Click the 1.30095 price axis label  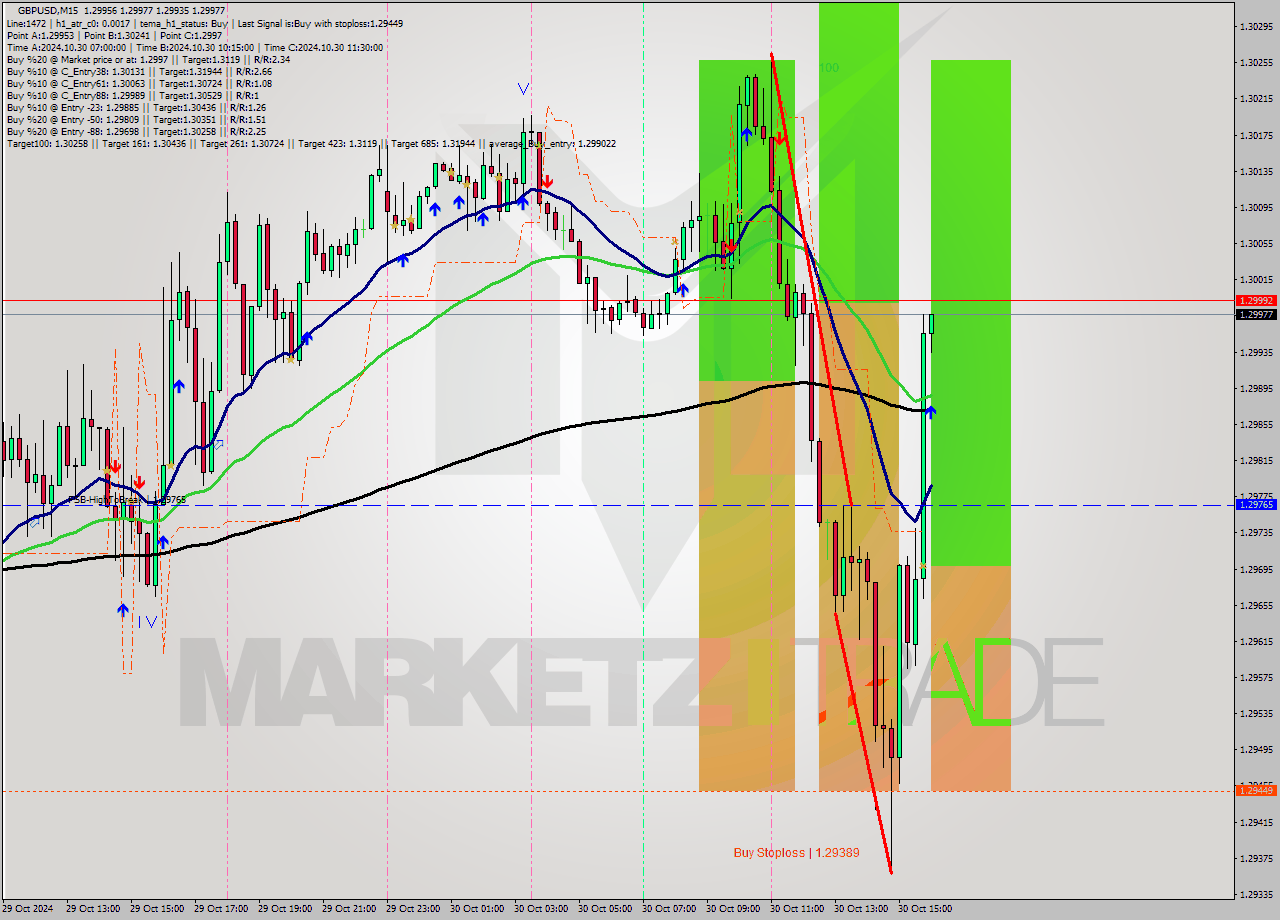coord(1256,207)
